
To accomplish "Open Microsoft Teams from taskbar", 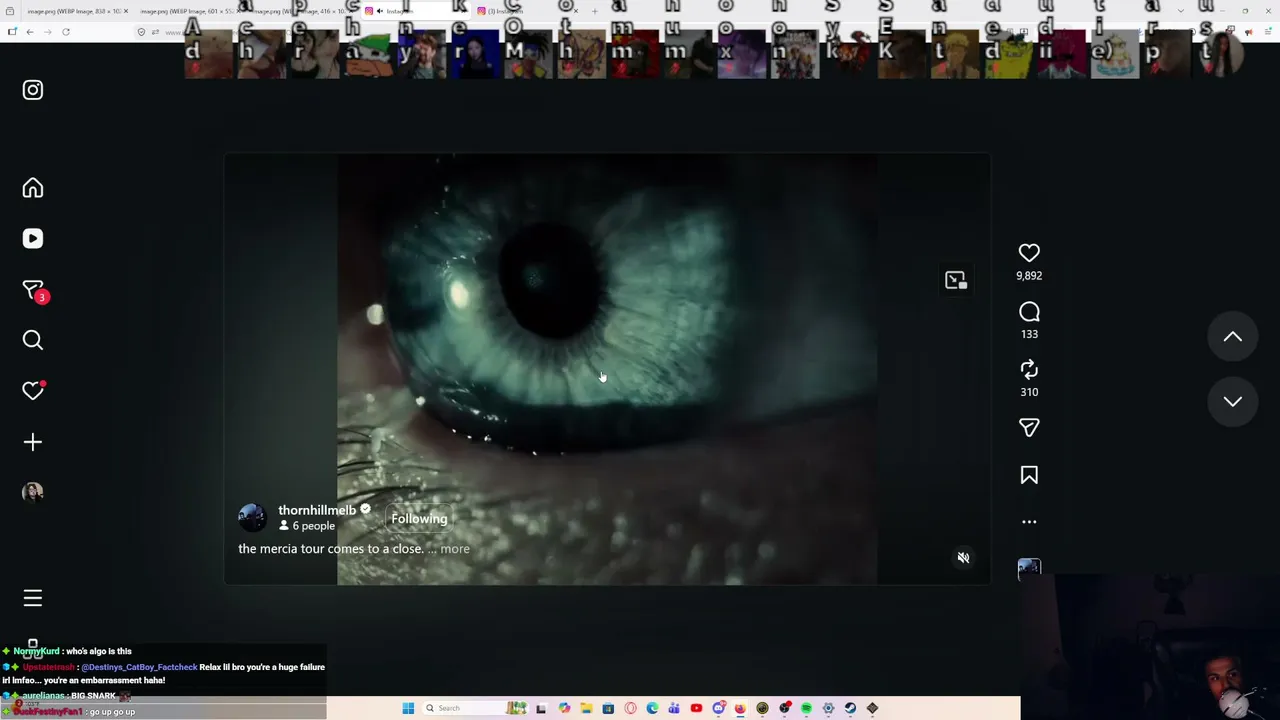I will (674, 708).
